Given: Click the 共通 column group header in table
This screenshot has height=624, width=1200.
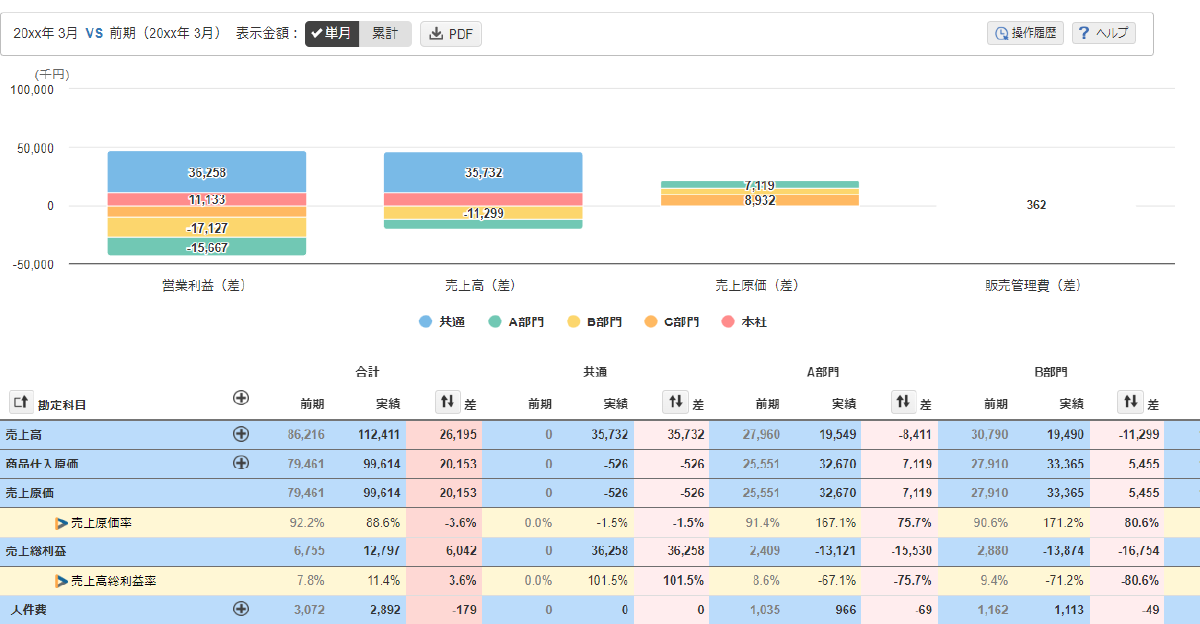Looking at the screenshot, I should point(596,372).
